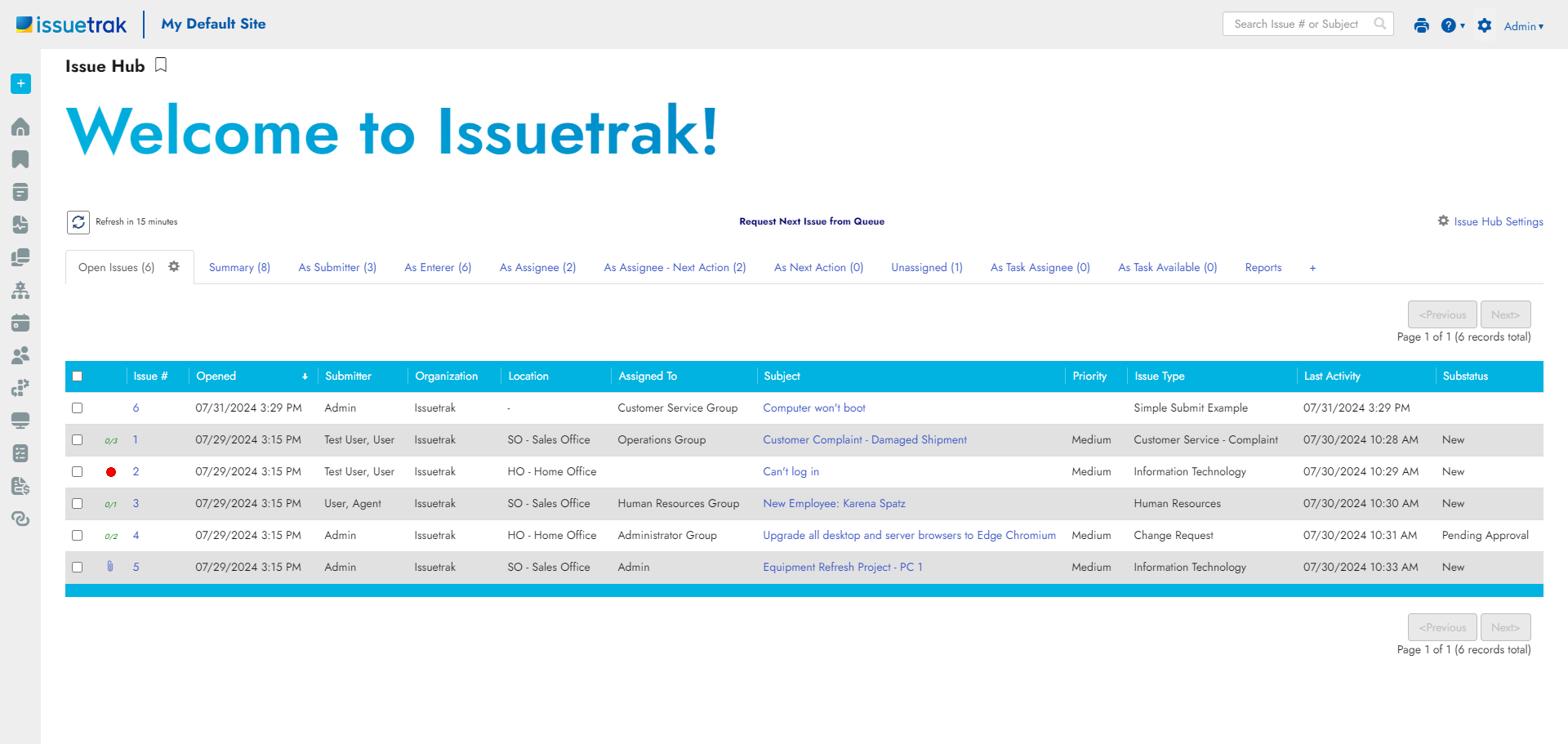Image resolution: width=1568 pixels, height=744 pixels.
Task: Switch to the Summary (8) tab
Action: [x=239, y=267]
